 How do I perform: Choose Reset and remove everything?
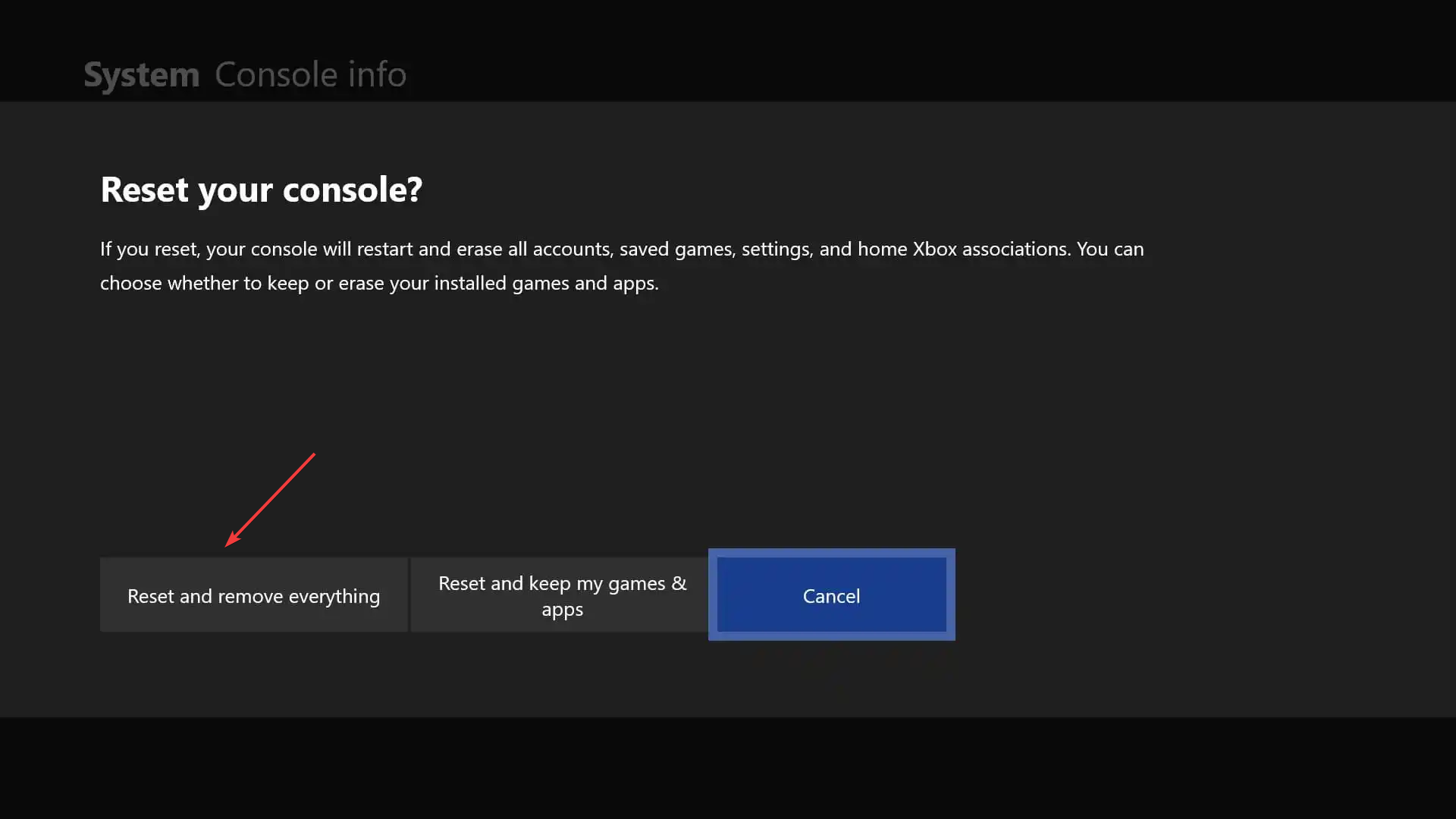[253, 595]
